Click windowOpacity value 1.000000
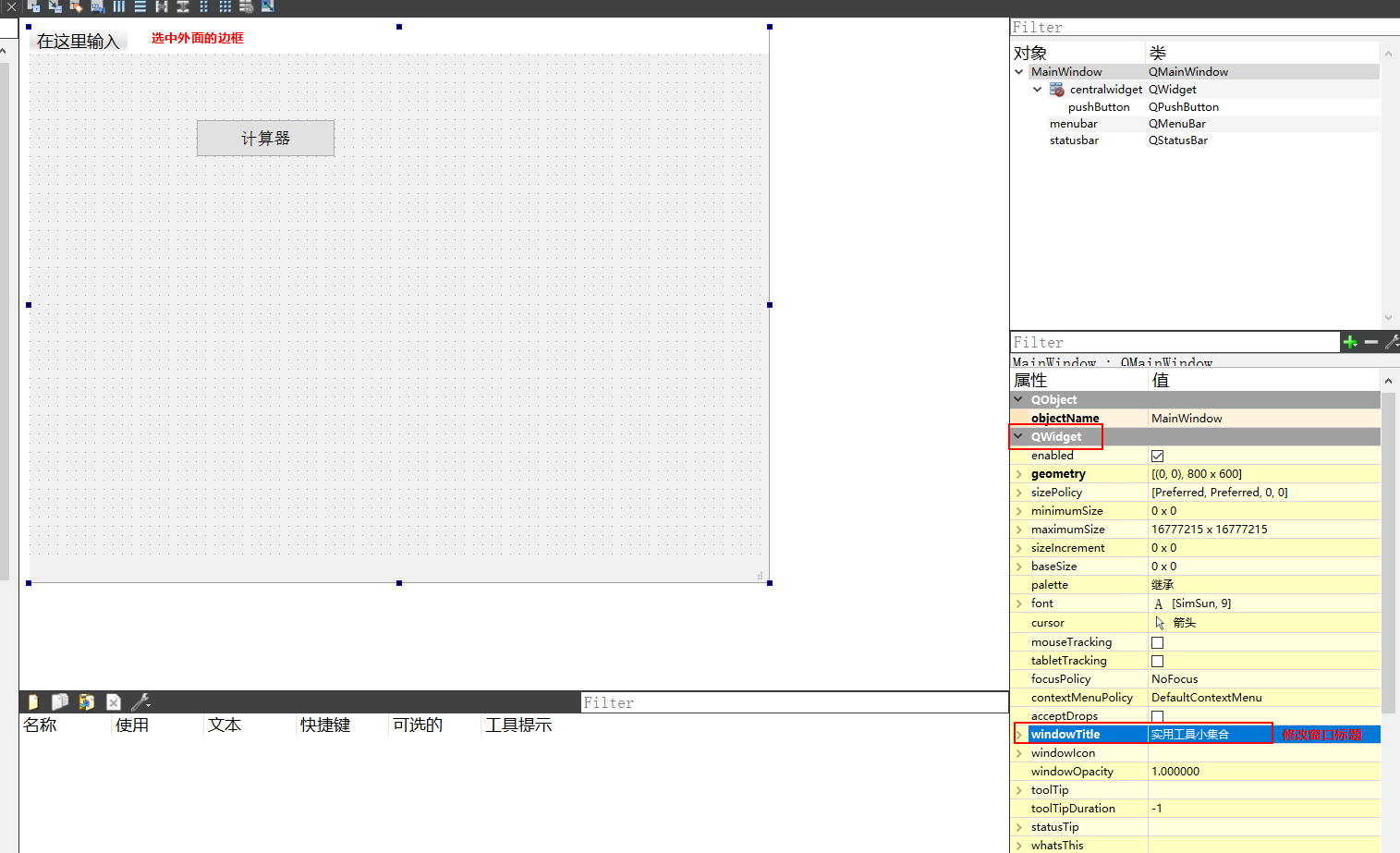The image size is (1400, 853). point(1175,772)
